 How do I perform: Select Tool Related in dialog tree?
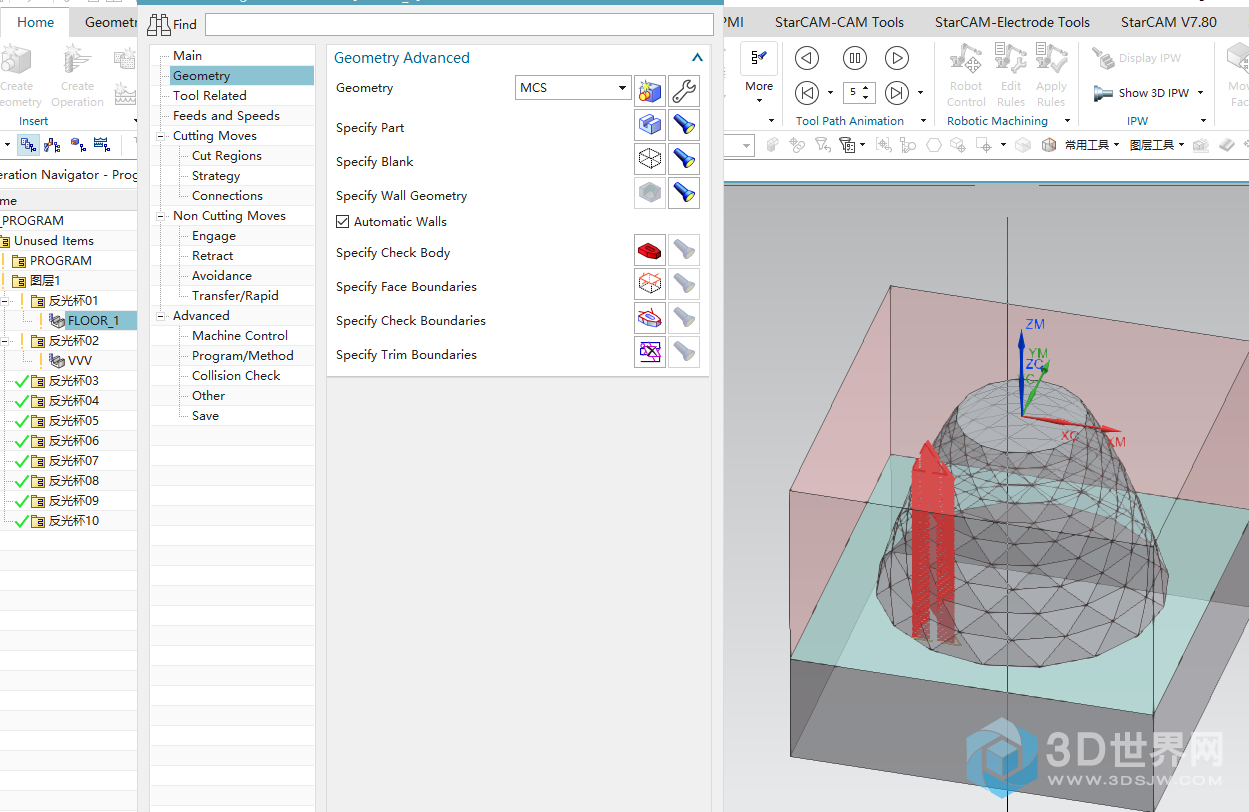(x=209, y=96)
